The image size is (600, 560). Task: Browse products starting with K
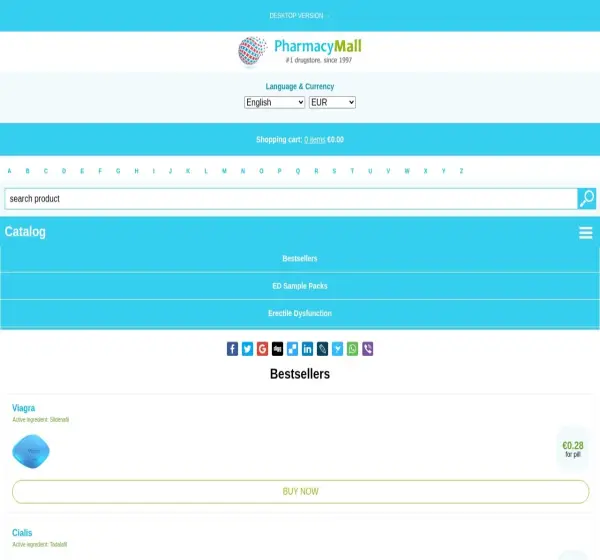pos(188,171)
